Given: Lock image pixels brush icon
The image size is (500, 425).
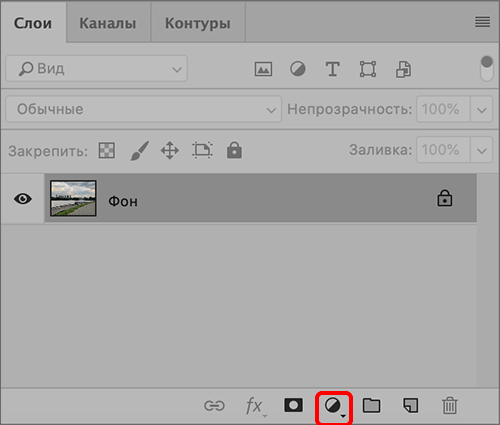Looking at the screenshot, I should point(139,150).
